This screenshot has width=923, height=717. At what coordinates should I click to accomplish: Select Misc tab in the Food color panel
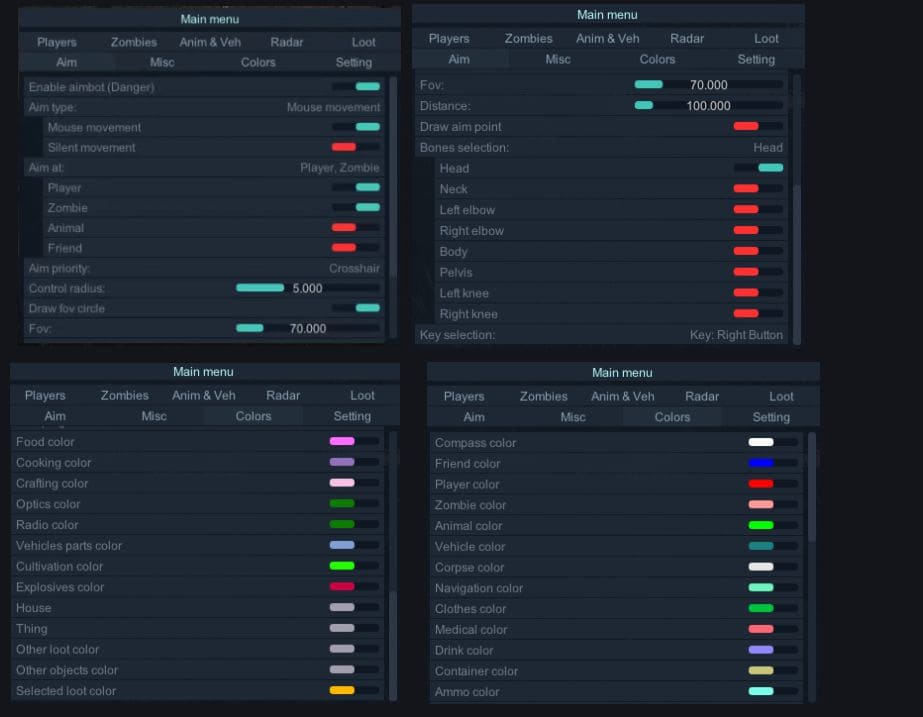click(154, 416)
